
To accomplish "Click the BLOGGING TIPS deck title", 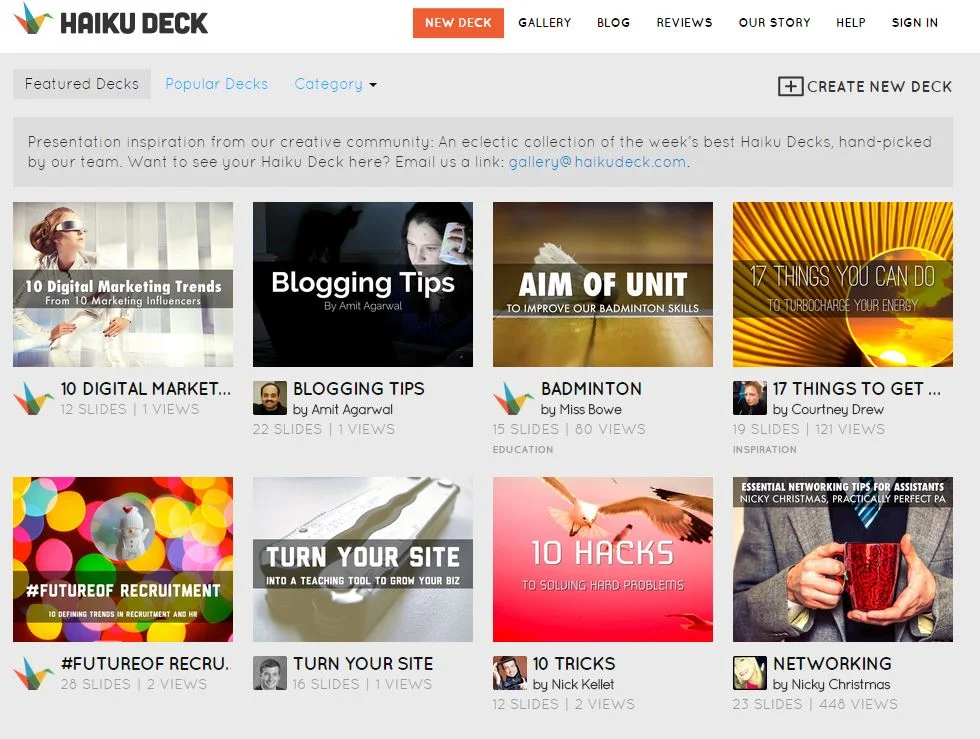I will point(359,389).
